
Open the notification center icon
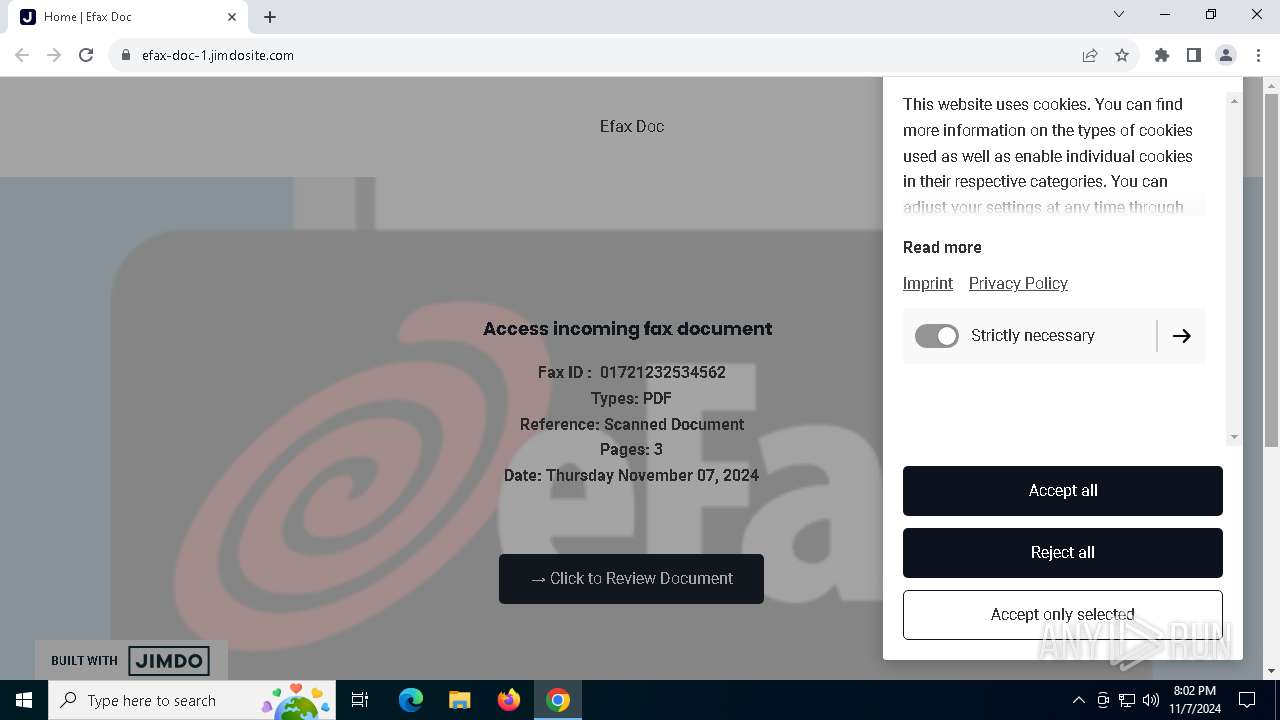coord(1247,700)
